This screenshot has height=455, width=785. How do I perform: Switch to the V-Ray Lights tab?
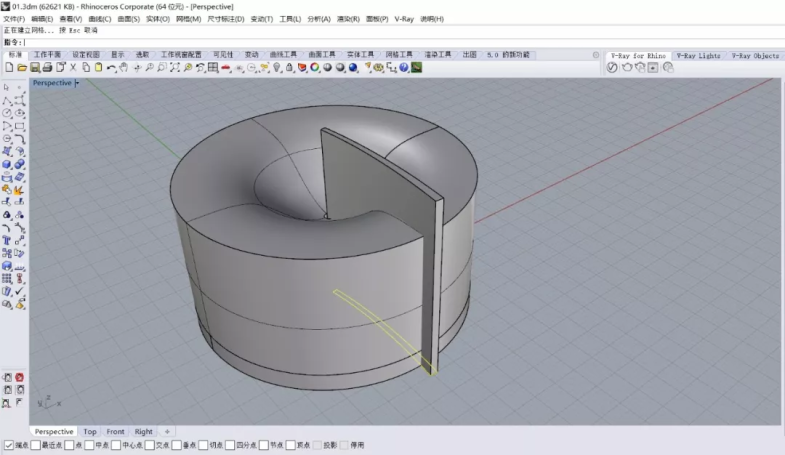697,56
